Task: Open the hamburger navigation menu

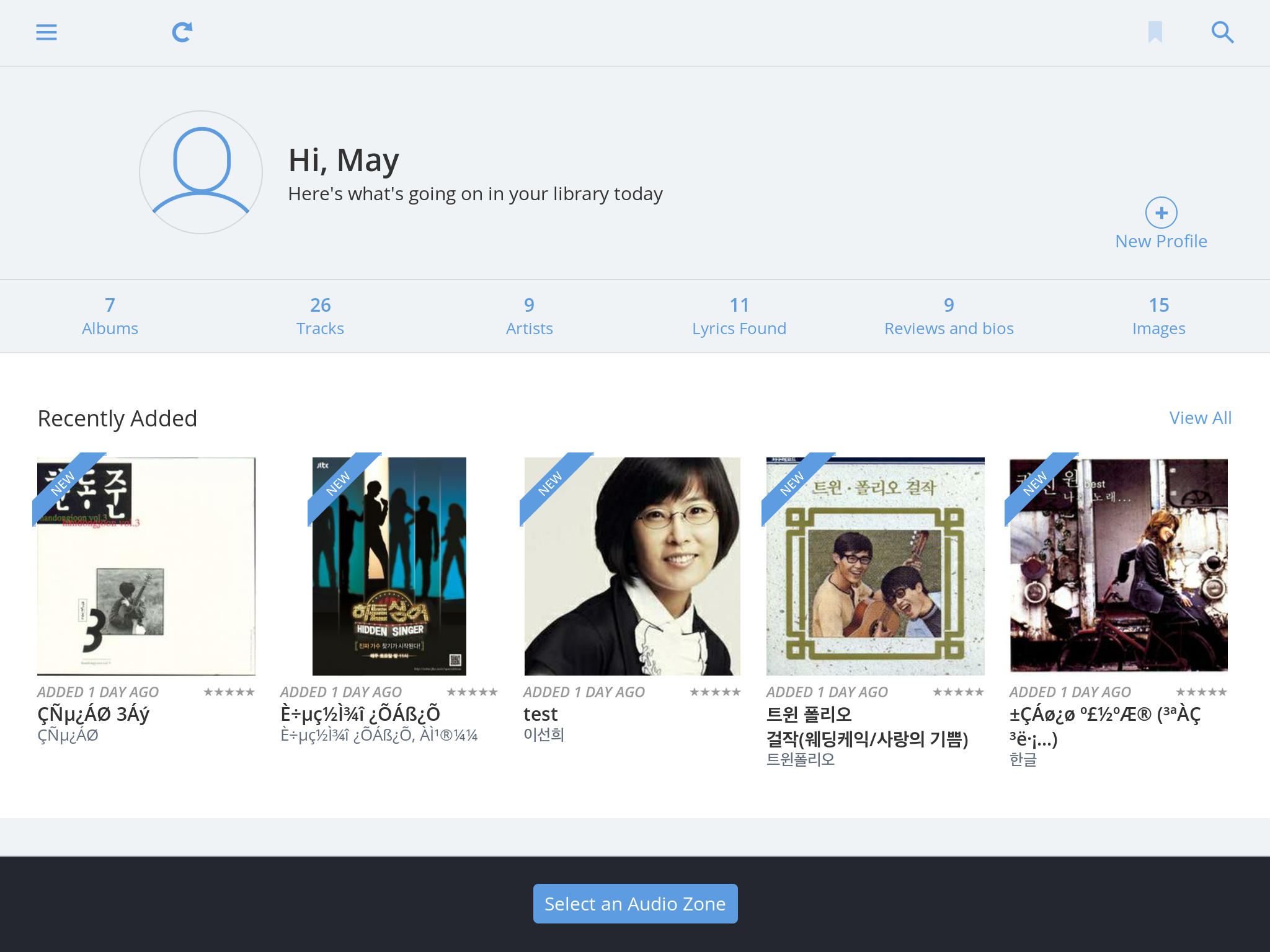Action: 47,32
